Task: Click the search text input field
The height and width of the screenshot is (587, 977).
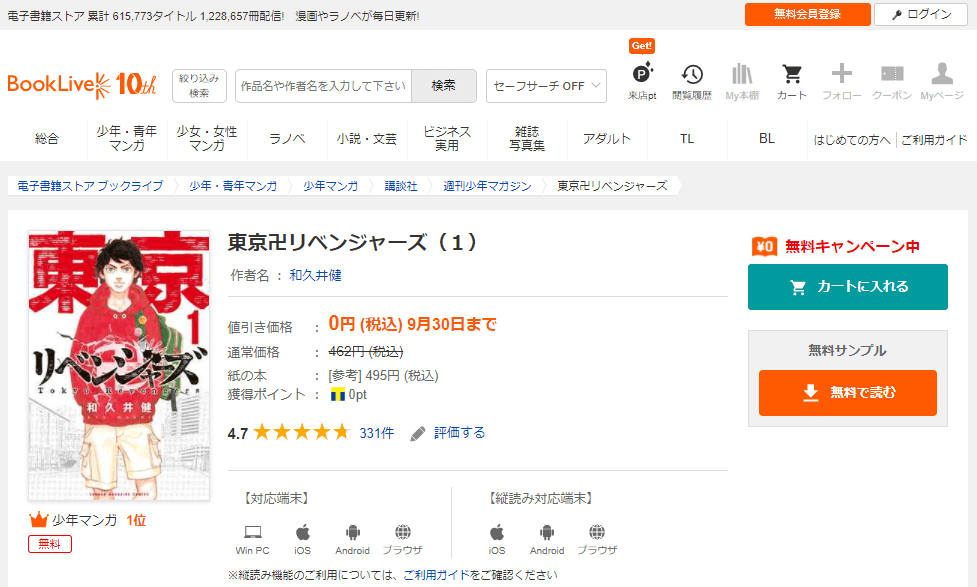Action: [323, 86]
